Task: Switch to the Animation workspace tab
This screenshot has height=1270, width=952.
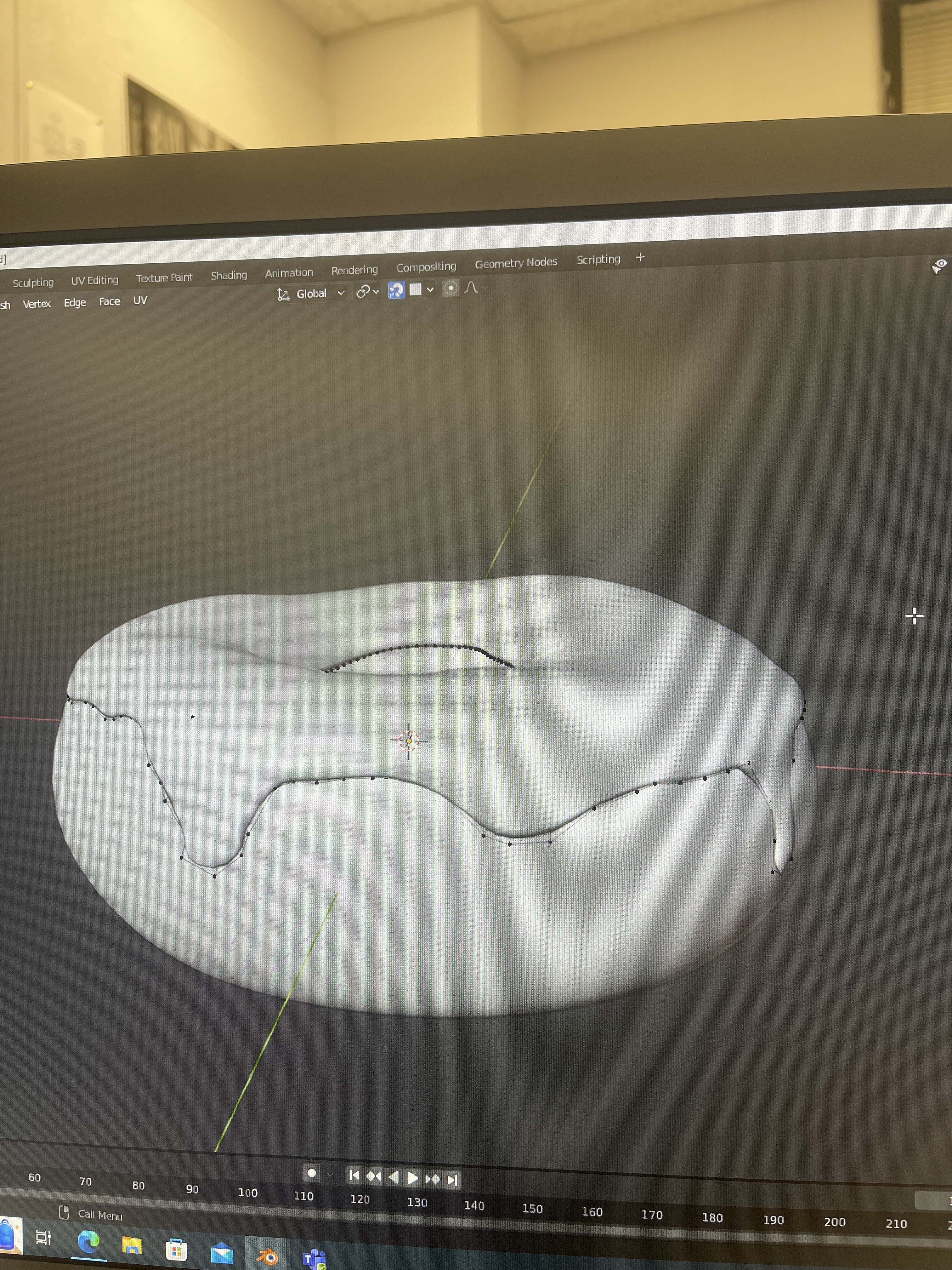Action: 289,273
